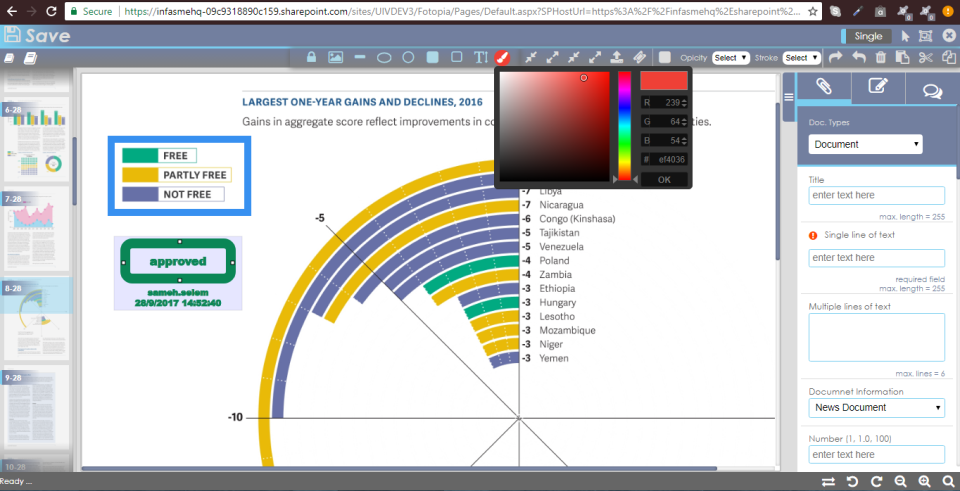Screen dimensions: 960x491
Task: Open page thumbnail 6-28
Action: click(x=37, y=138)
